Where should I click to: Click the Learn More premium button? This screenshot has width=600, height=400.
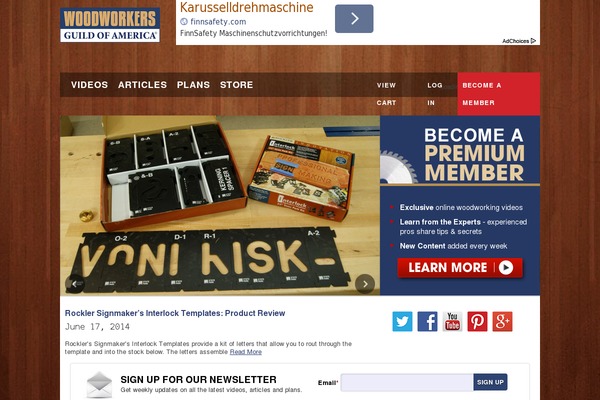click(460, 268)
